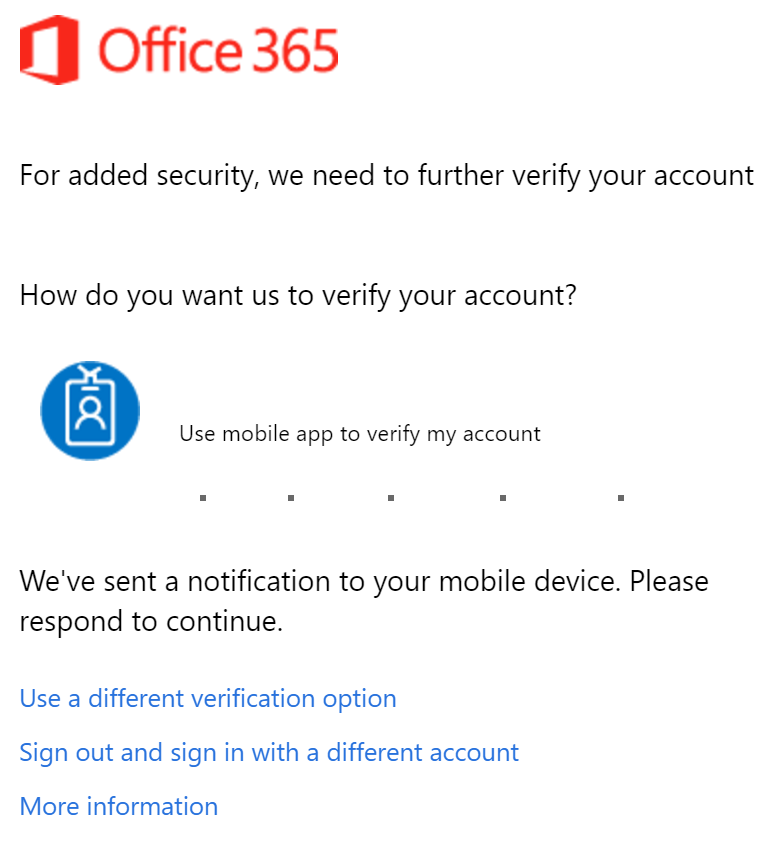Click the lanyard clip atop the badge icon
Viewport: 782px width, 858px height.
(90, 372)
